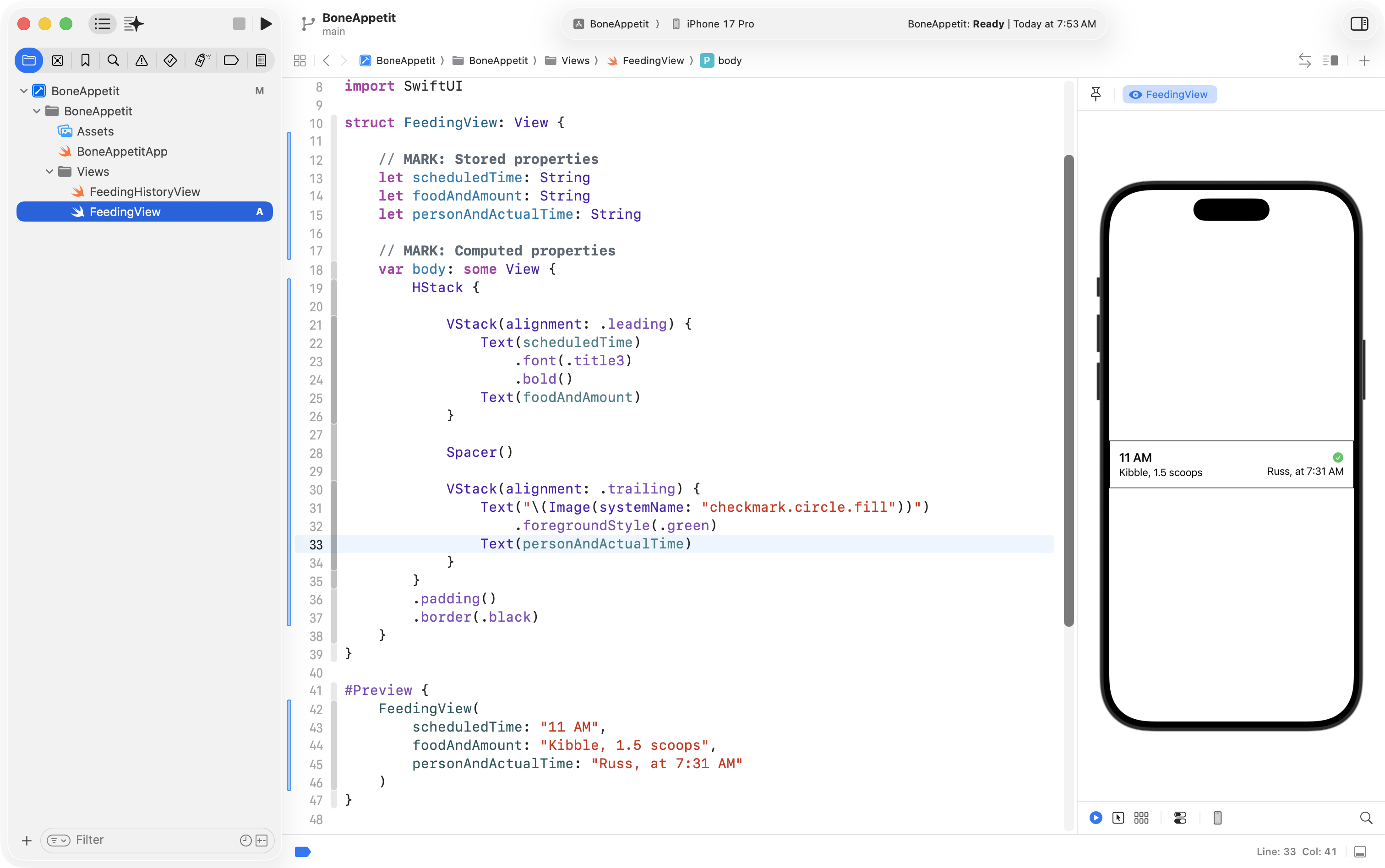
Task: Click the Run play button
Action: pyautogui.click(x=265, y=23)
